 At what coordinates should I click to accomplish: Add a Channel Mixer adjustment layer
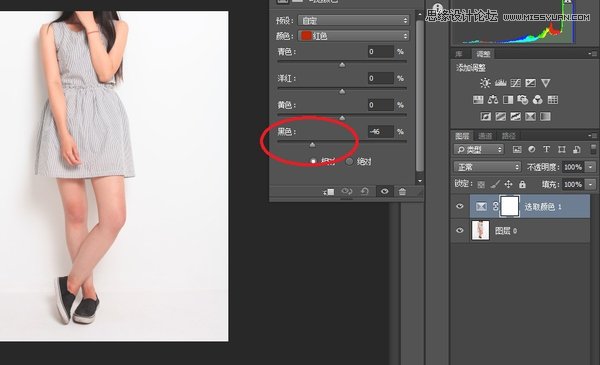coord(538,100)
